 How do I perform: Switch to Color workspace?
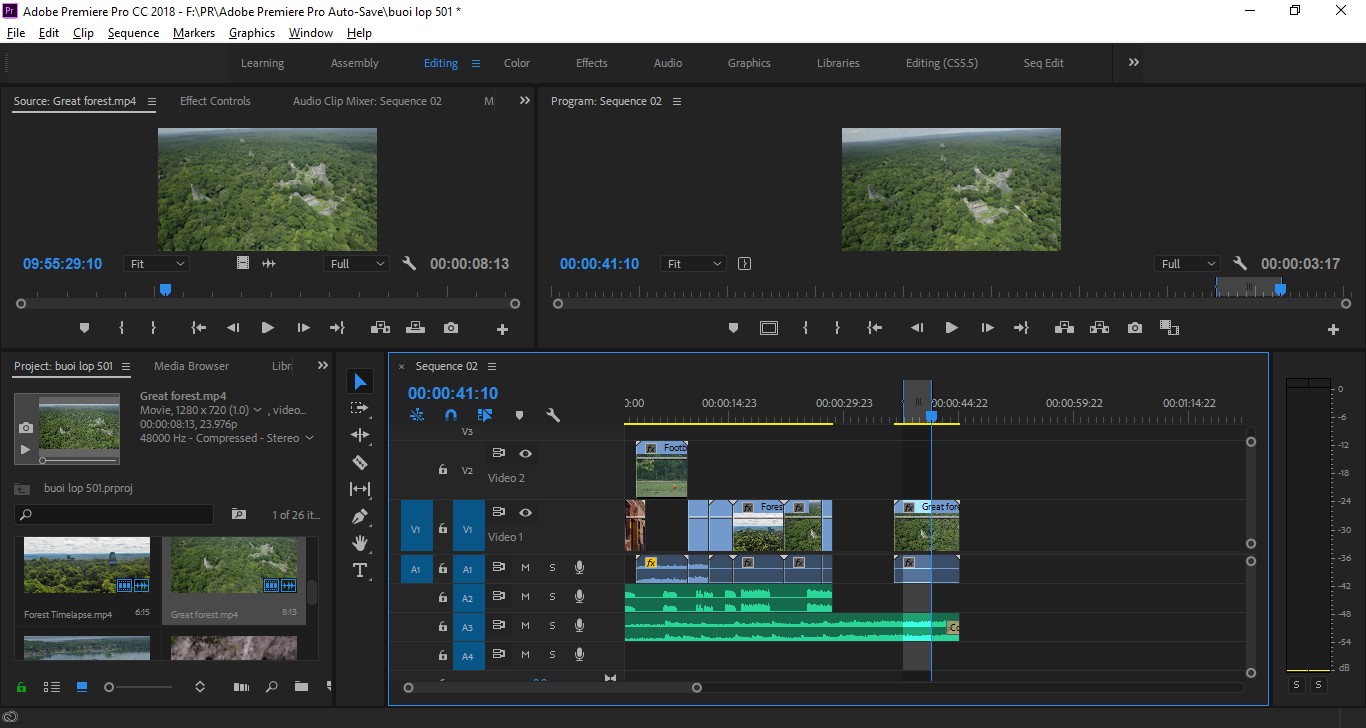(x=517, y=63)
